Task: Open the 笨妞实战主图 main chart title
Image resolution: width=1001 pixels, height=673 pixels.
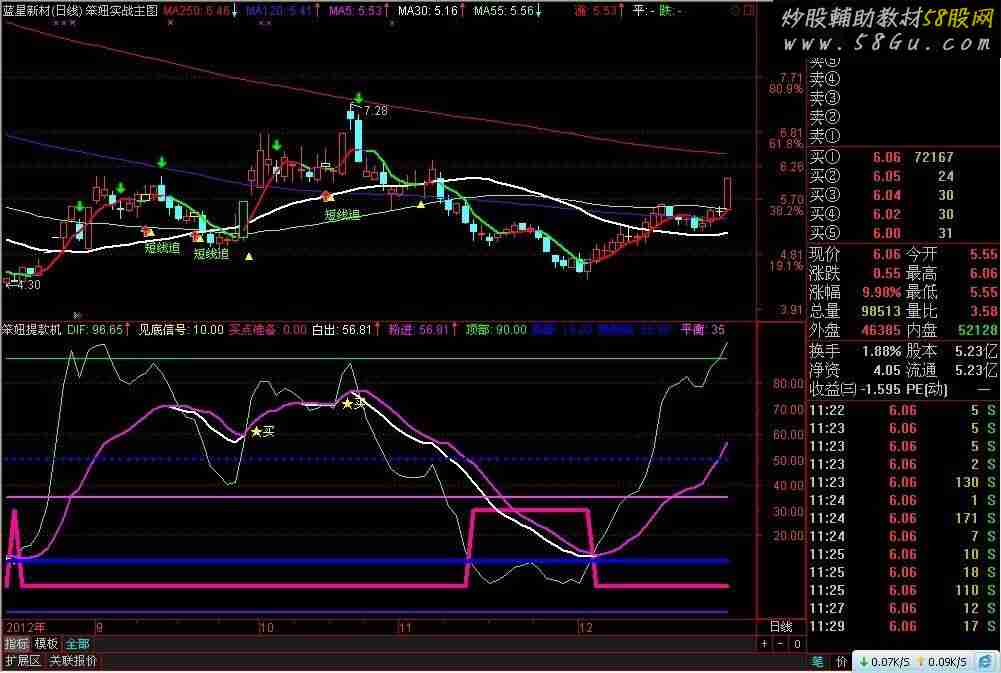Action: (122, 9)
